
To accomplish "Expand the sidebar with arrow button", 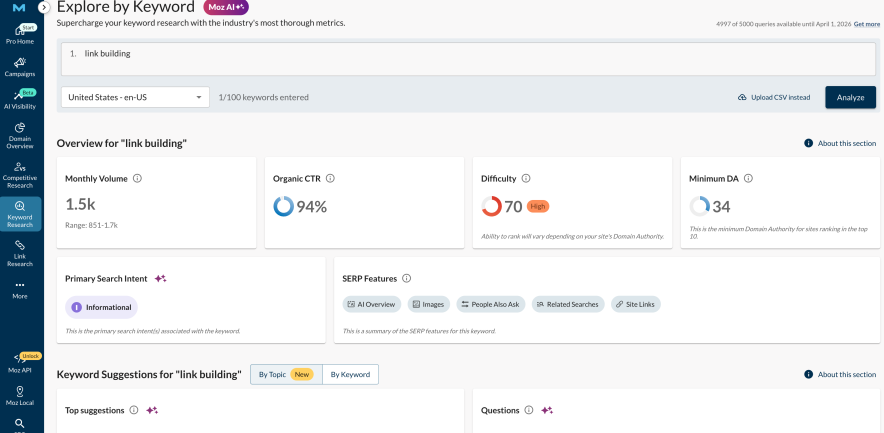I will pos(44,7).
